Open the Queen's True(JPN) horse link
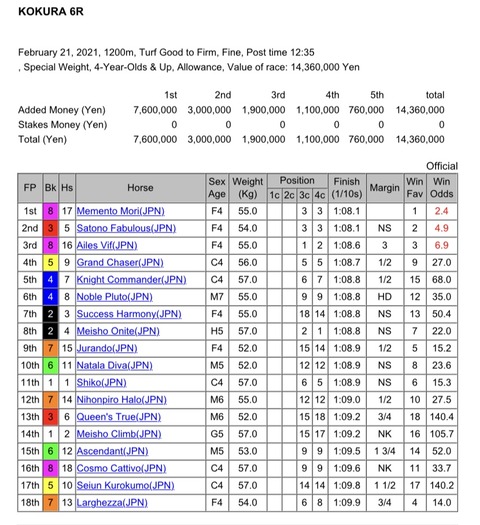The image size is (480, 525). [118, 417]
